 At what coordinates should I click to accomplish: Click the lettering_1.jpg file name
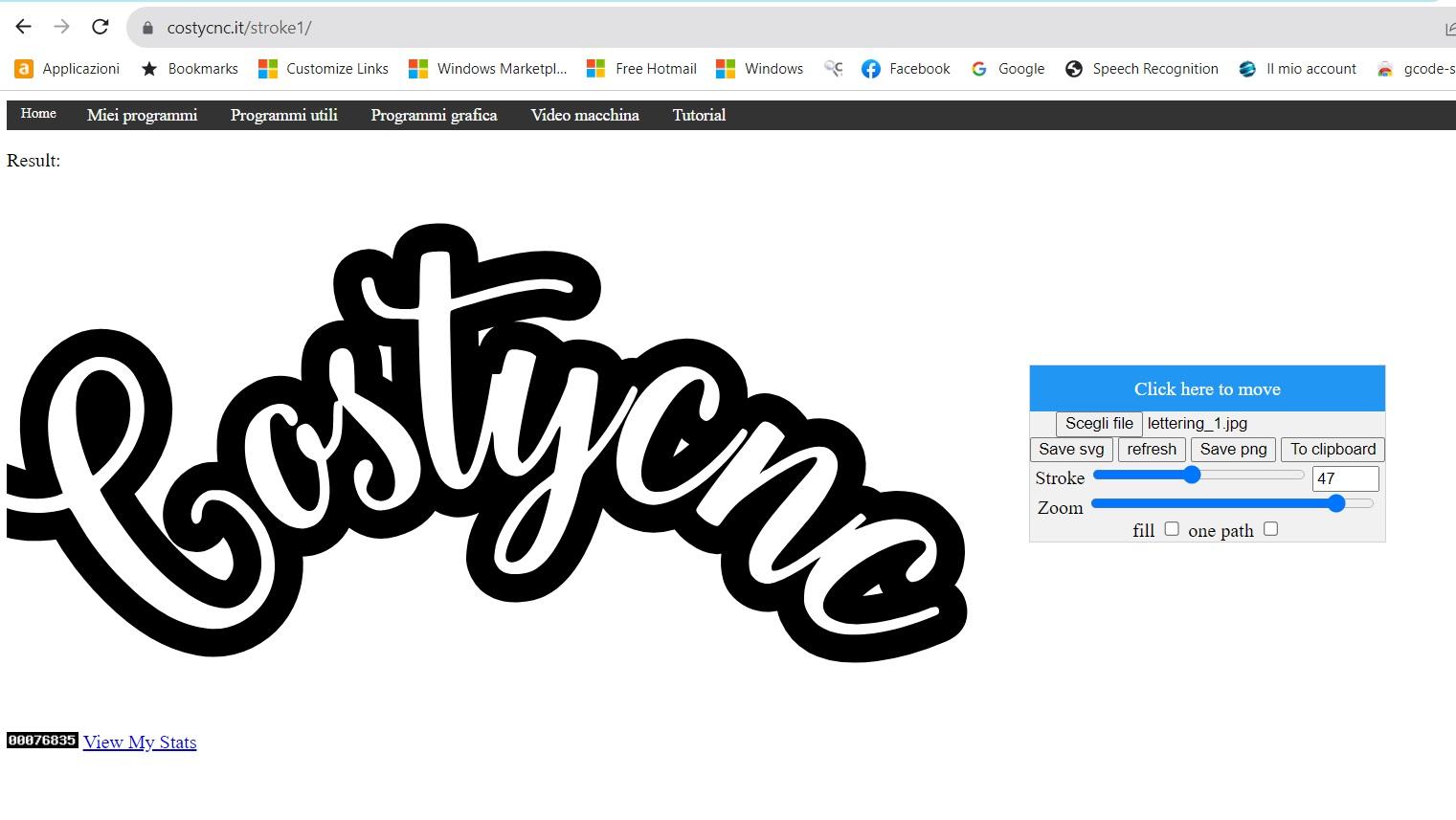click(1198, 424)
